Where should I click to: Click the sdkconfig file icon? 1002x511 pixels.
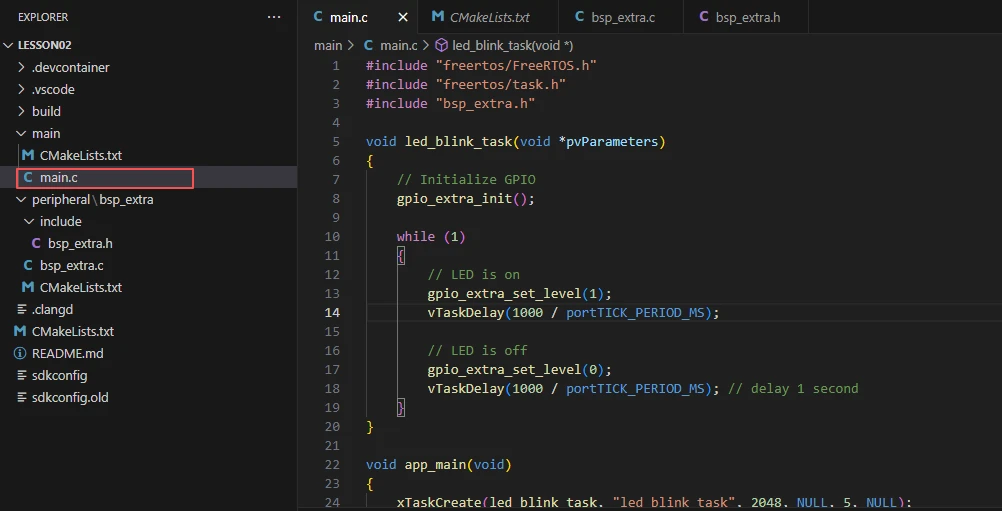click(20, 375)
